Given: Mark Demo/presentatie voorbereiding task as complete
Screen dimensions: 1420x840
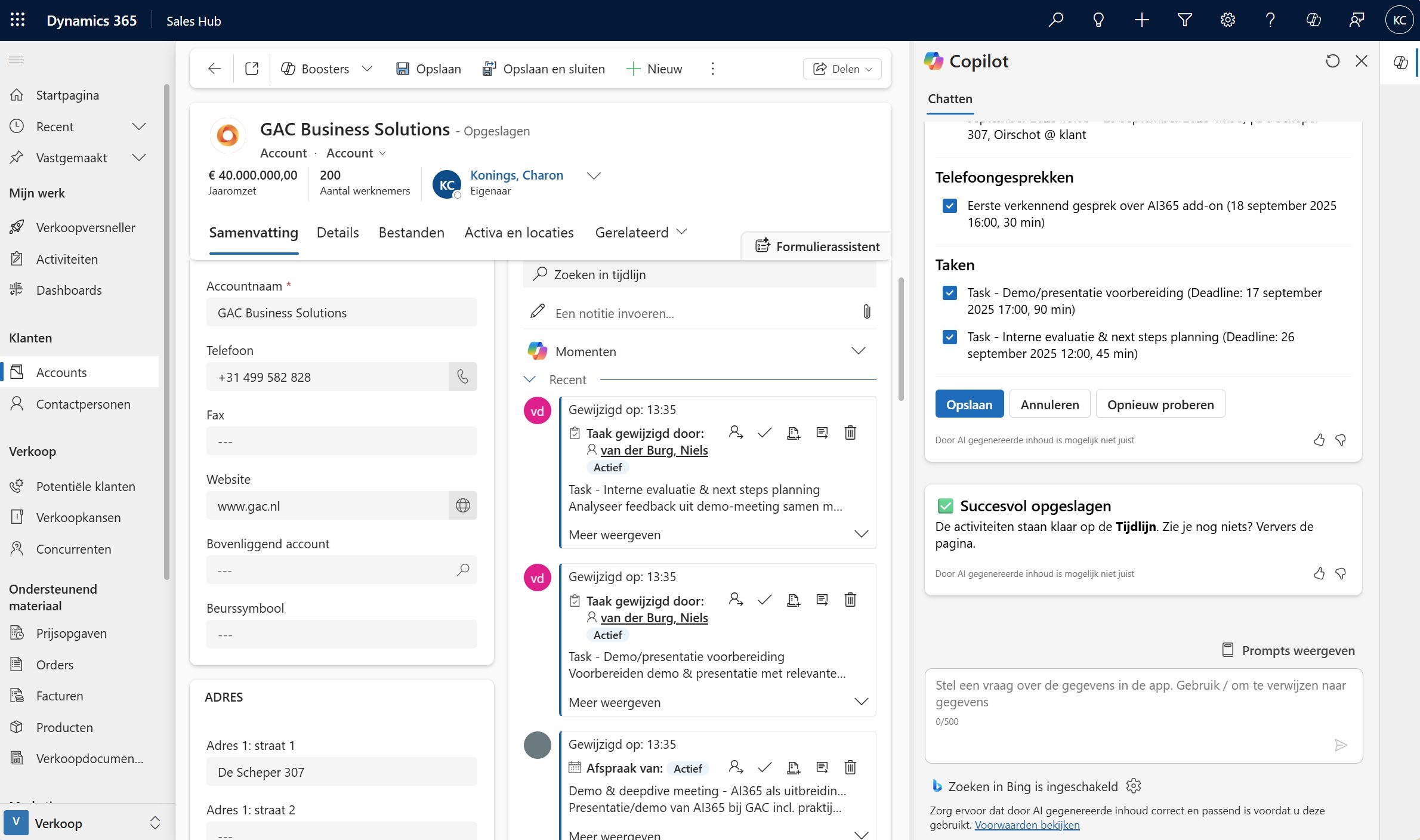Looking at the screenshot, I should [764, 600].
